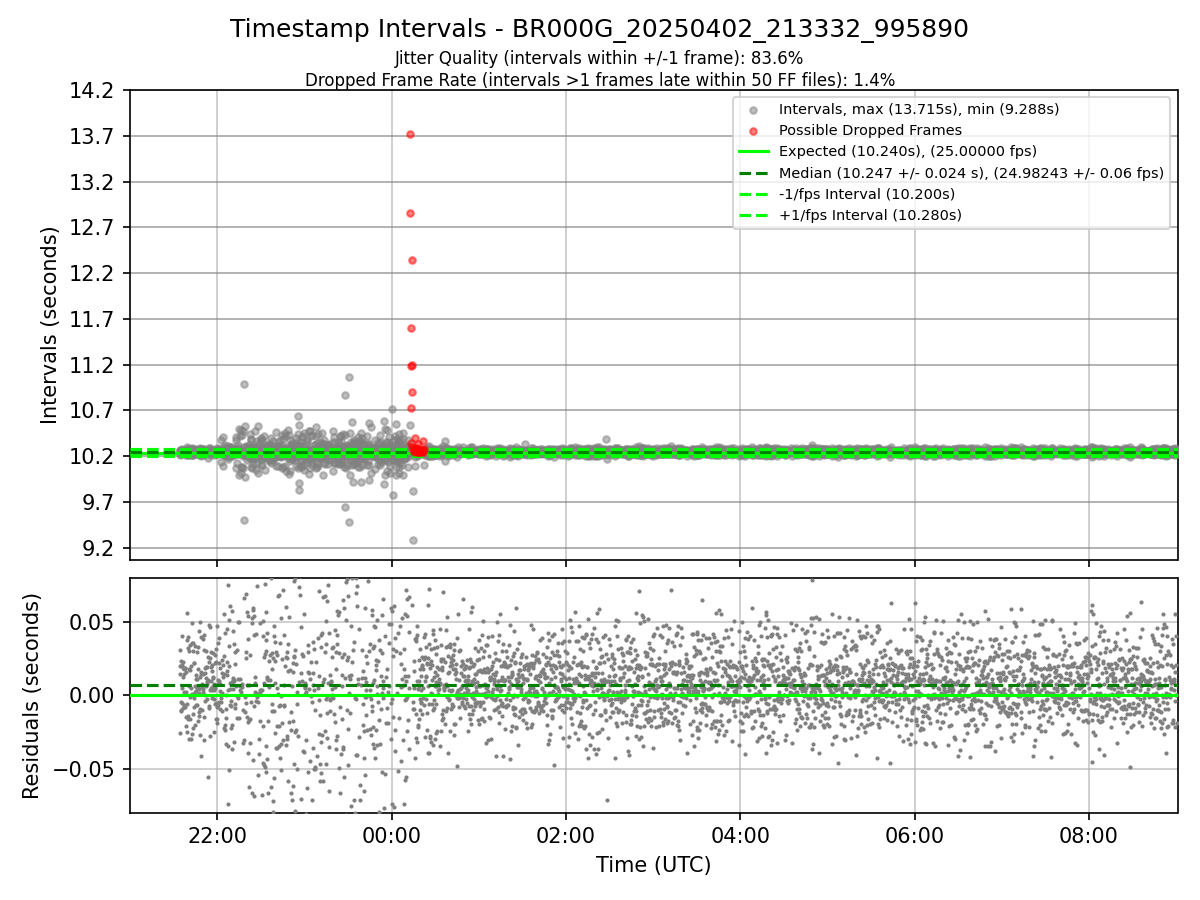Click the 12.2 y-axis tick label
This screenshot has width=1200, height=900.
click(x=91, y=273)
